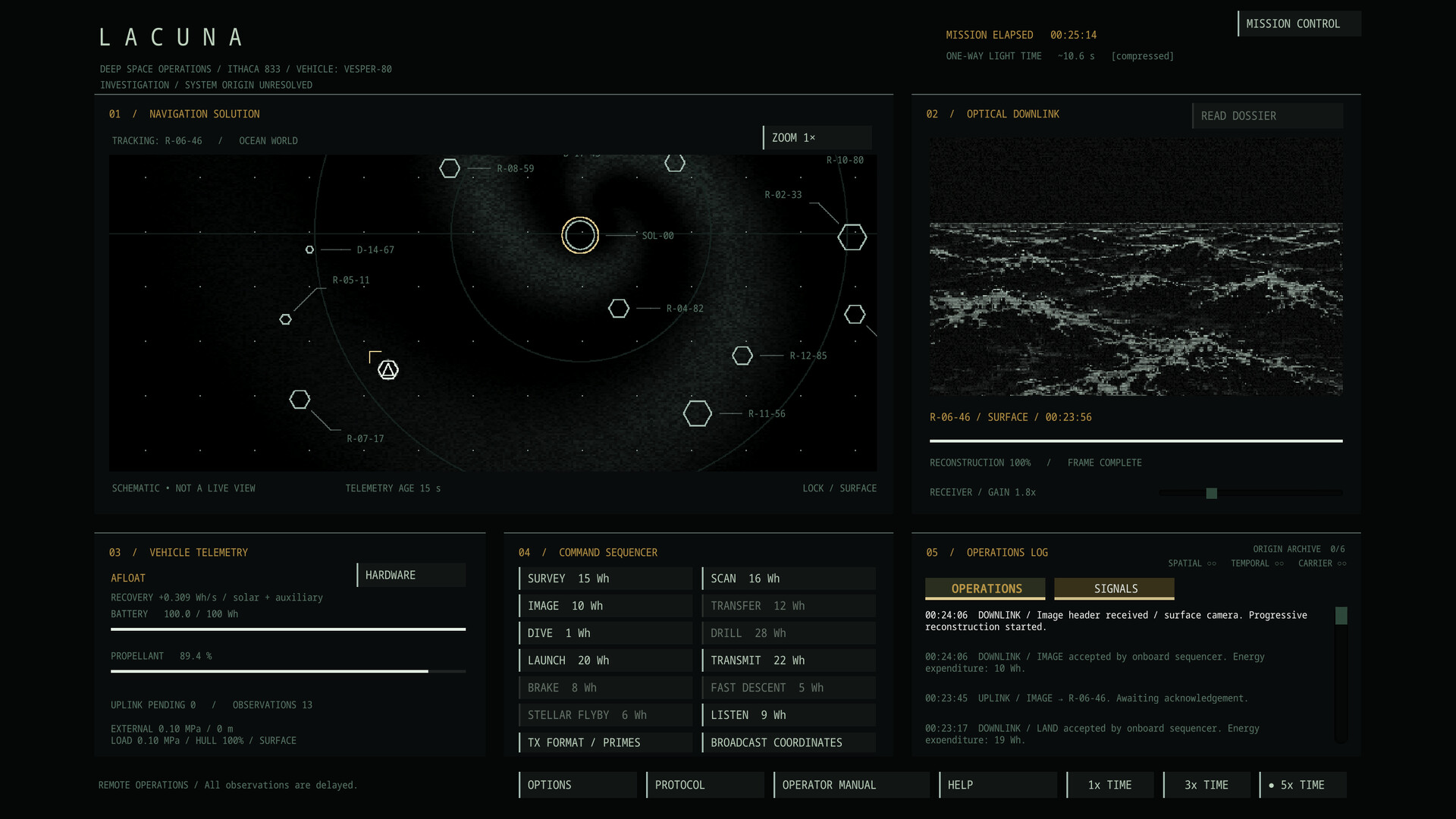Click READ DOSSIER button

coord(1268,115)
